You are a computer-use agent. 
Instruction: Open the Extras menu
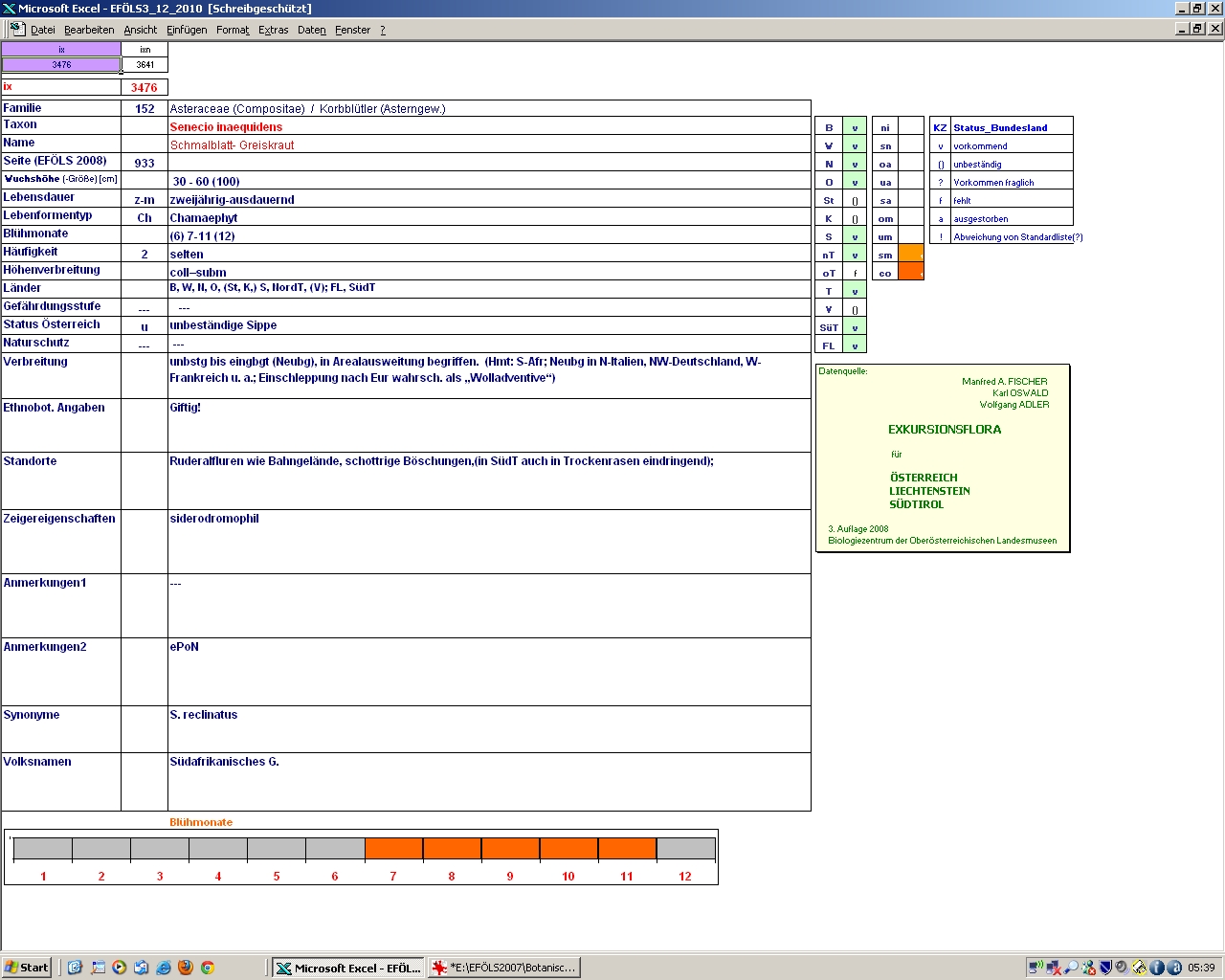tap(274, 30)
